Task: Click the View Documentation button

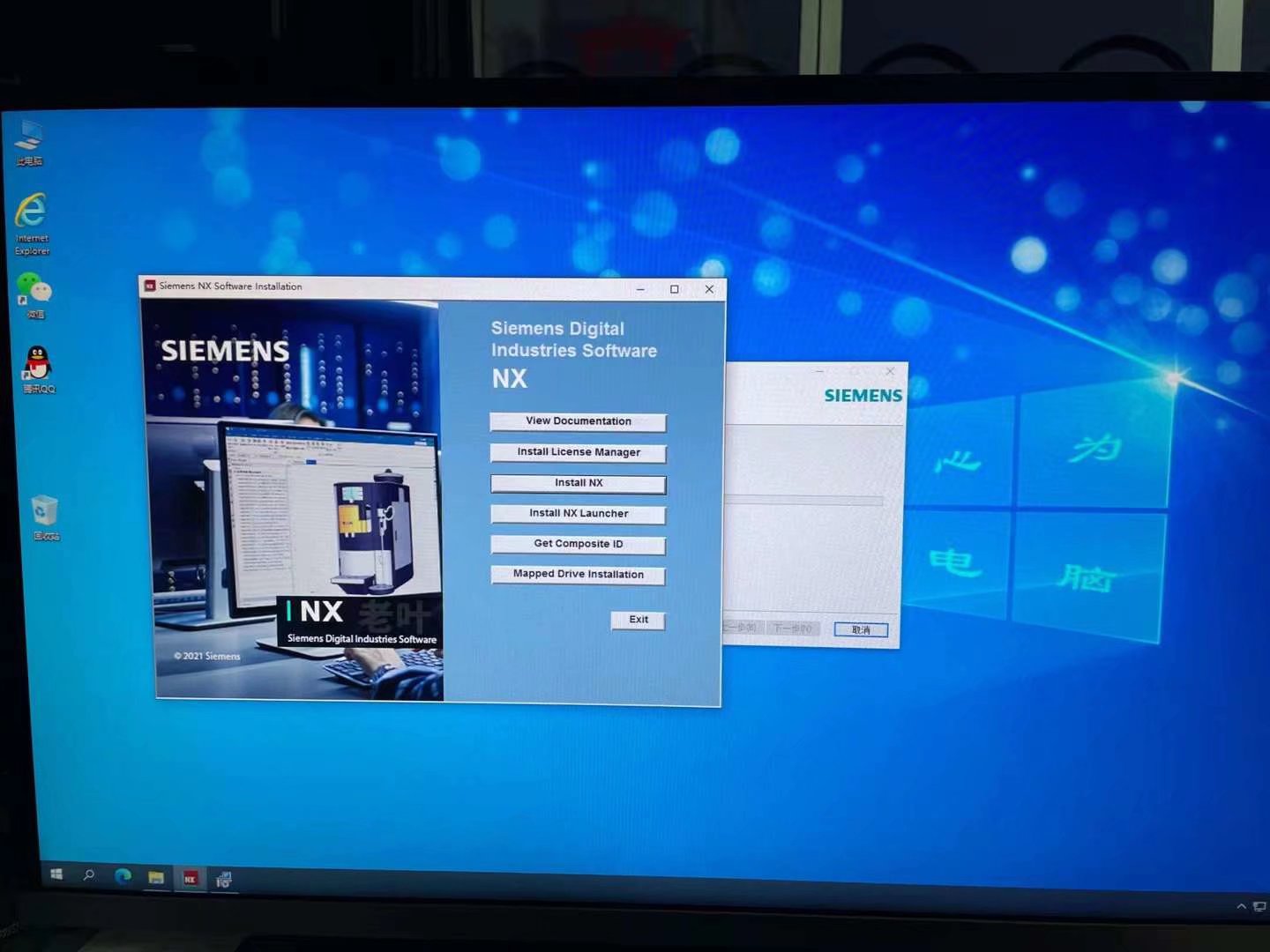Action: coord(578,422)
